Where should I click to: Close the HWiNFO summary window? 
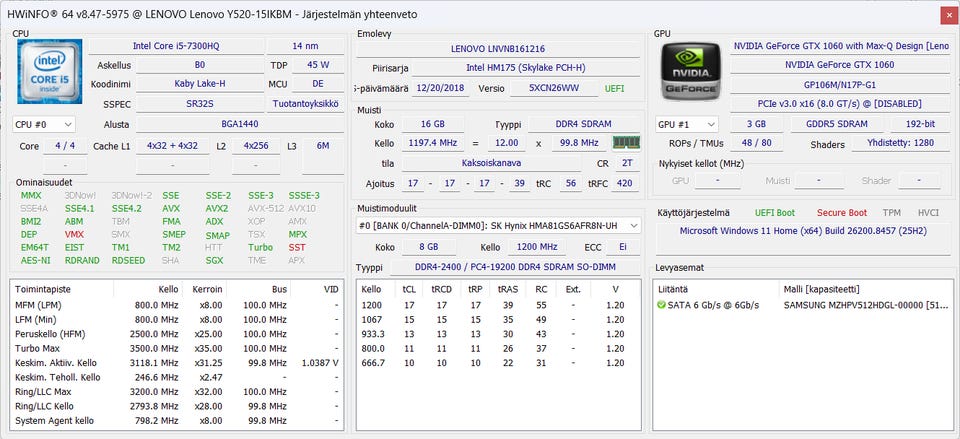(x=947, y=15)
